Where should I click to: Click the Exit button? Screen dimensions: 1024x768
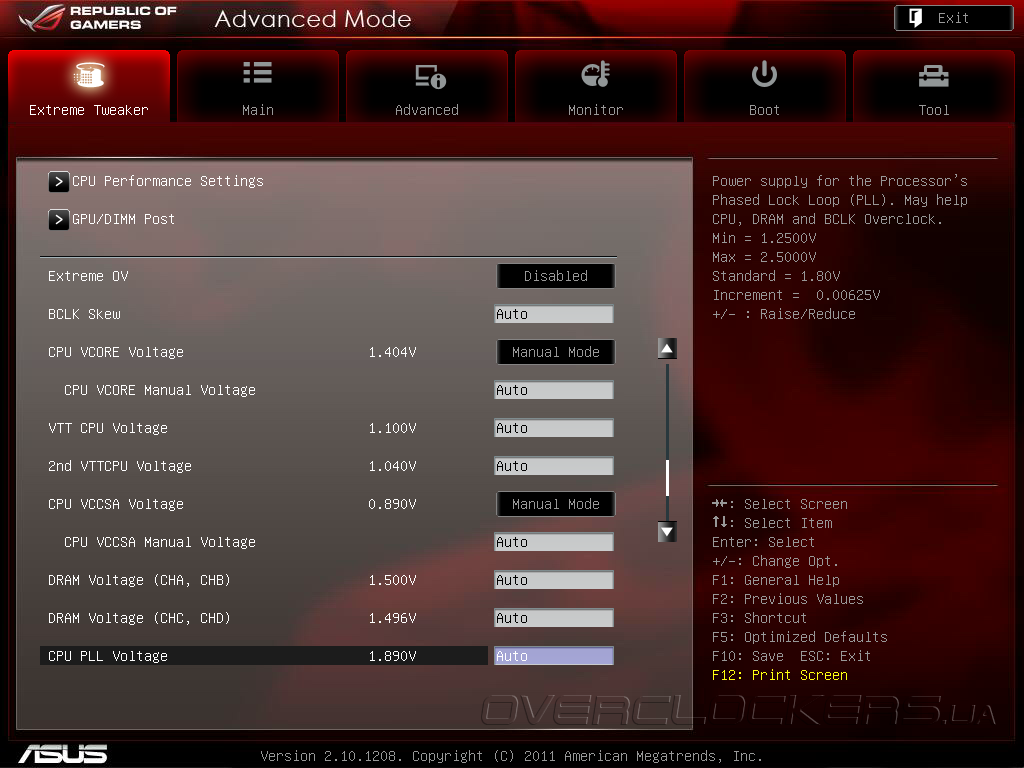[953, 18]
